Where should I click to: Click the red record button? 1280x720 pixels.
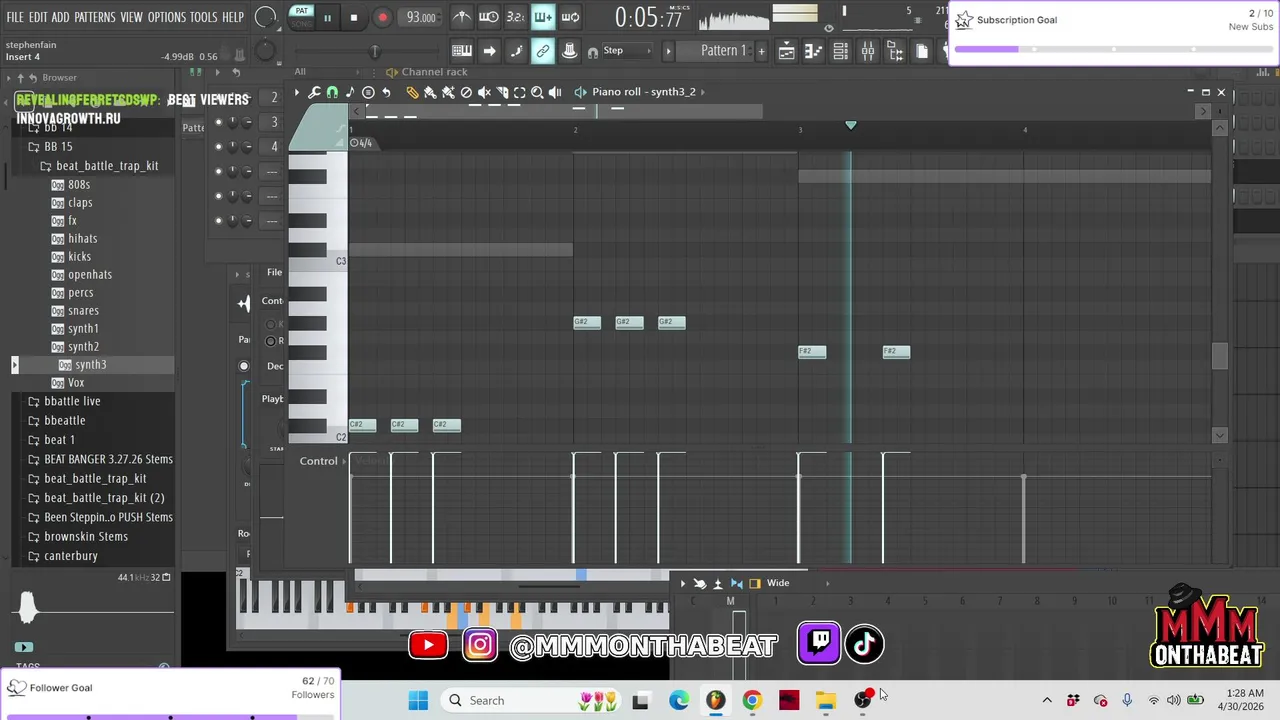point(382,18)
